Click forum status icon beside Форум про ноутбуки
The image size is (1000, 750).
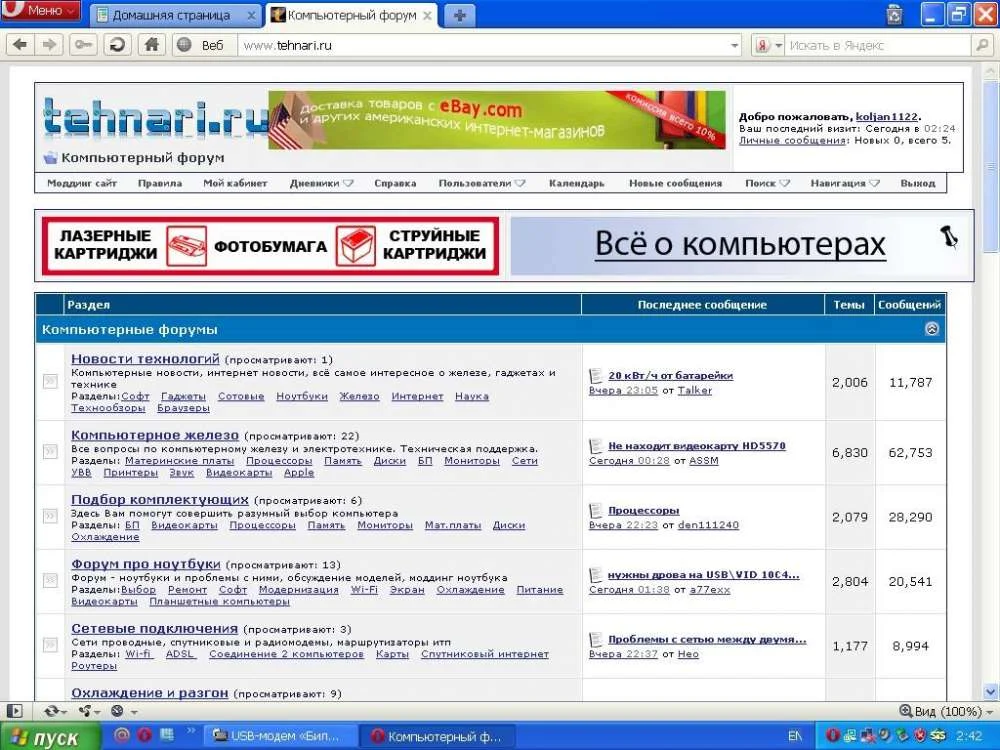pyautogui.click(x=50, y=580)
